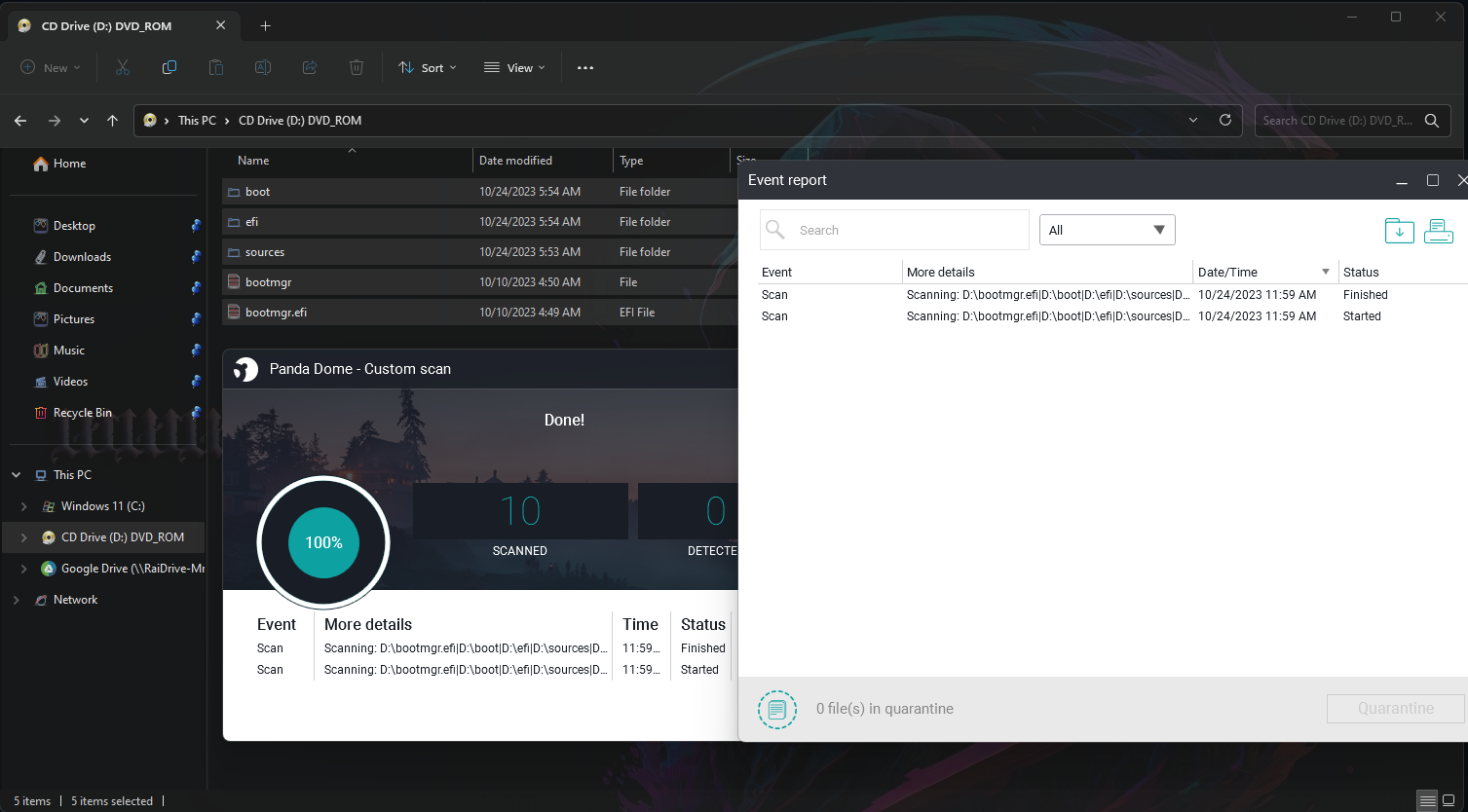The image size is (1468, 812).
Task: Open the See more ellipsis menu
Action: pyautogui.click(x=585, y=67)
